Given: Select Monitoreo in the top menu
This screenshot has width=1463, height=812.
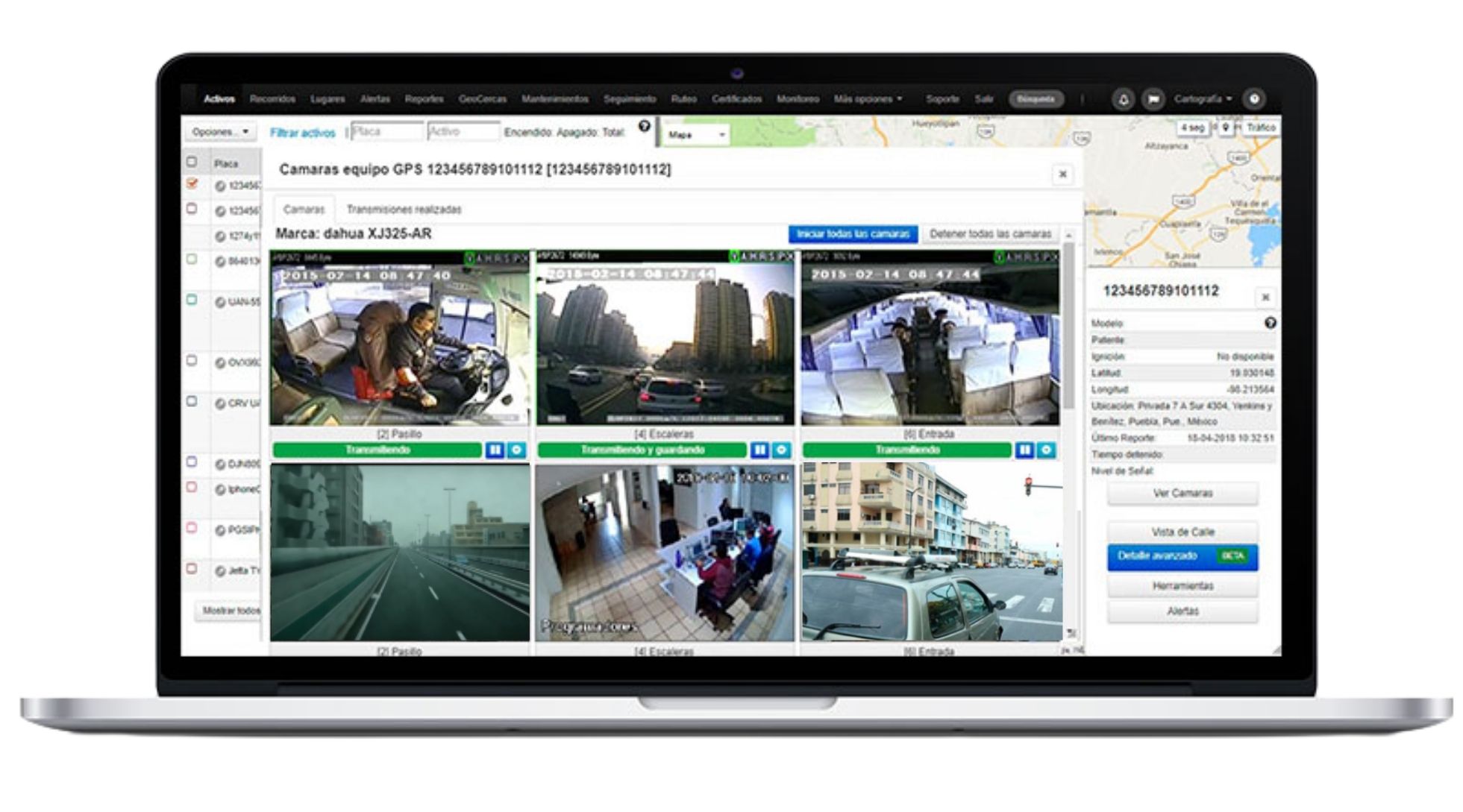Looking at the screenshot, I should 800,98.
